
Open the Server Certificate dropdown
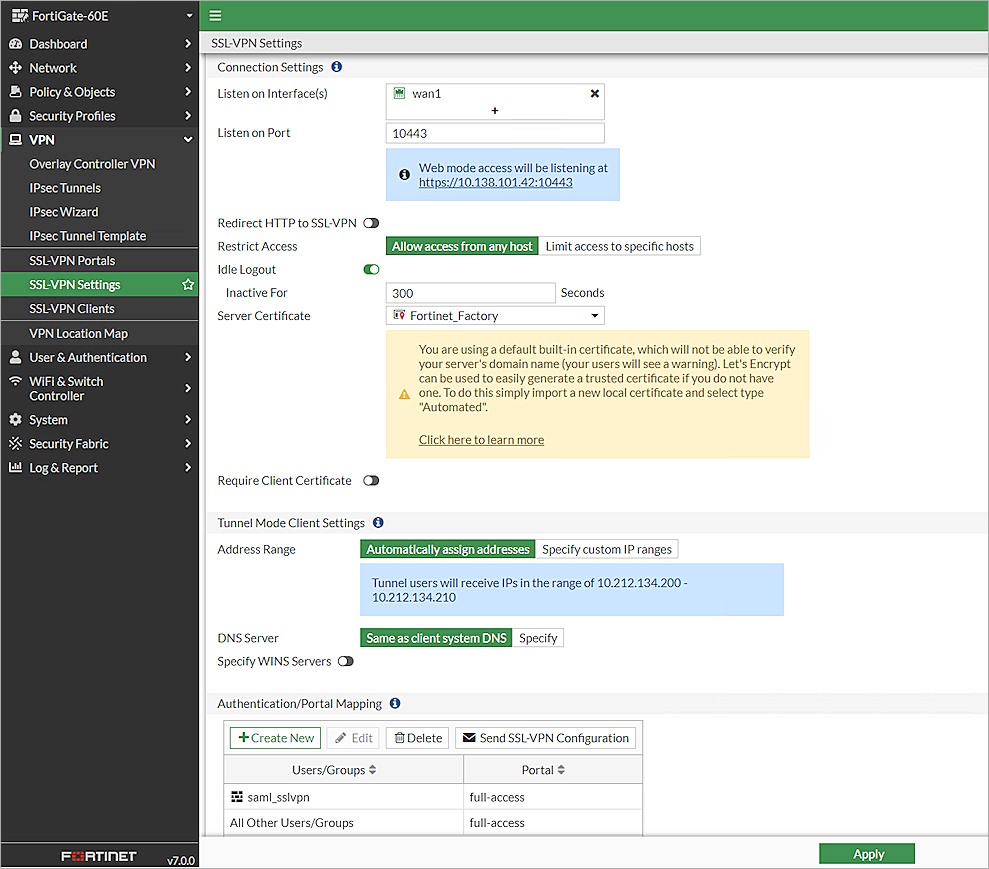495,316
